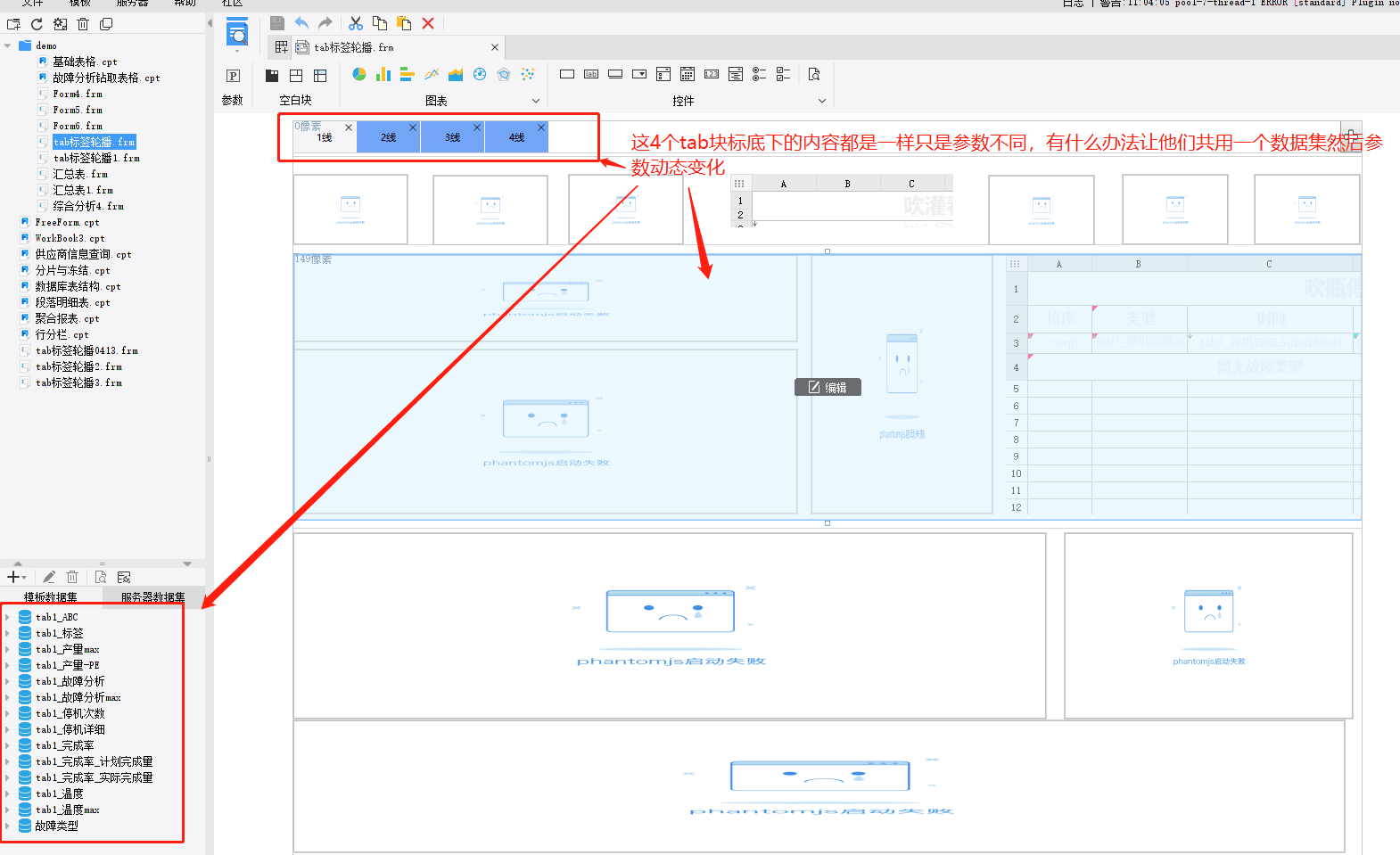Insert a scatter chart
Viewport: 1400px width, 855px height.
[528, 74]
